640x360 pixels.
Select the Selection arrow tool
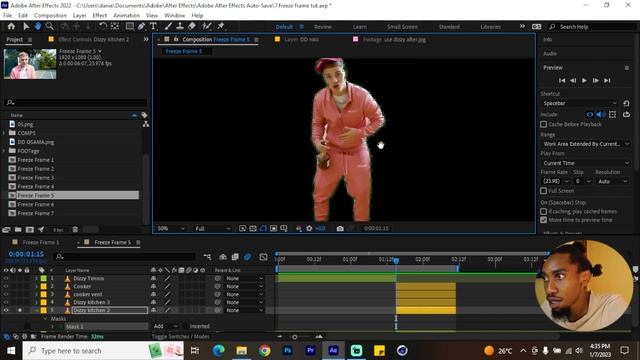click(26, 26)
